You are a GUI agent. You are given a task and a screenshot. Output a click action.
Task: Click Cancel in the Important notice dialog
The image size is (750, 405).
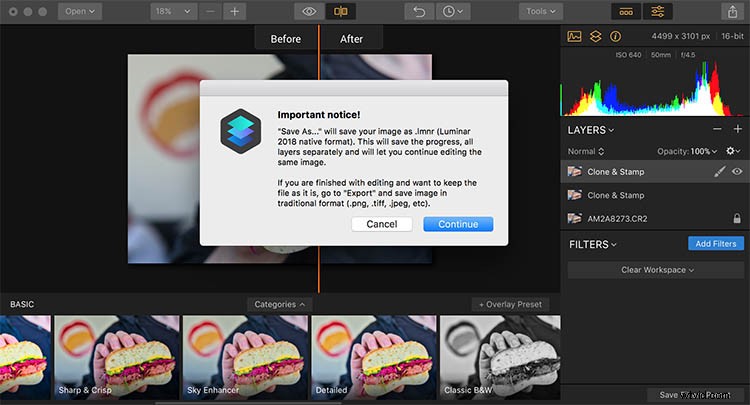(x=382, y=224)
